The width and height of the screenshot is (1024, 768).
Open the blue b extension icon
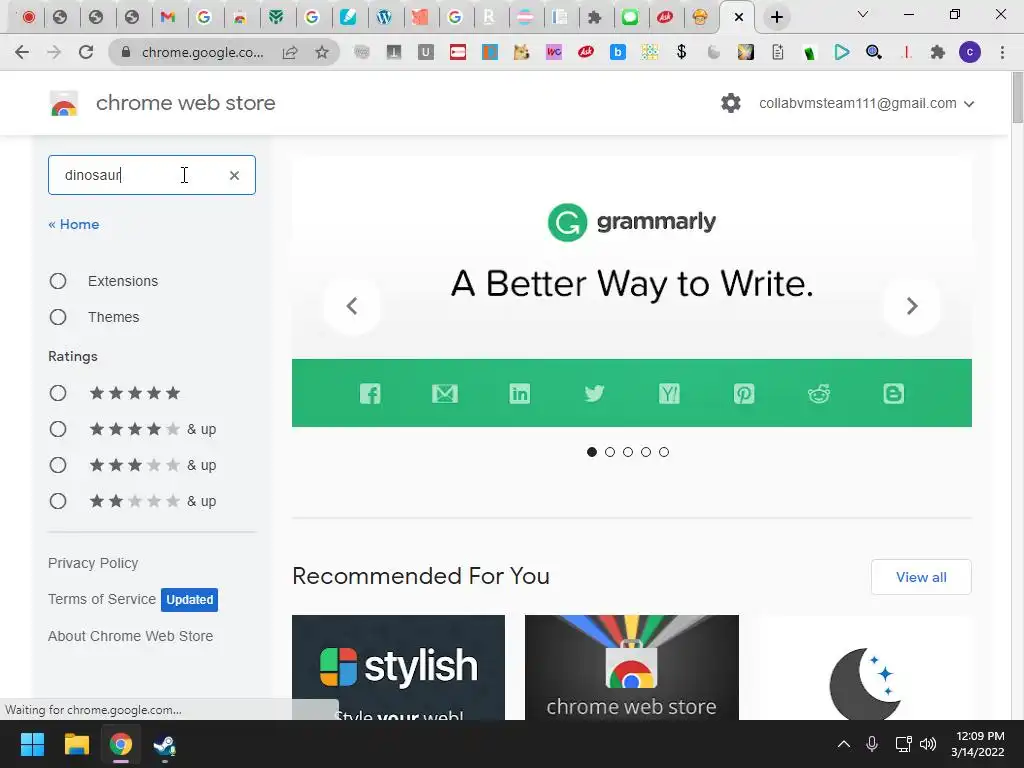[618, 52]
